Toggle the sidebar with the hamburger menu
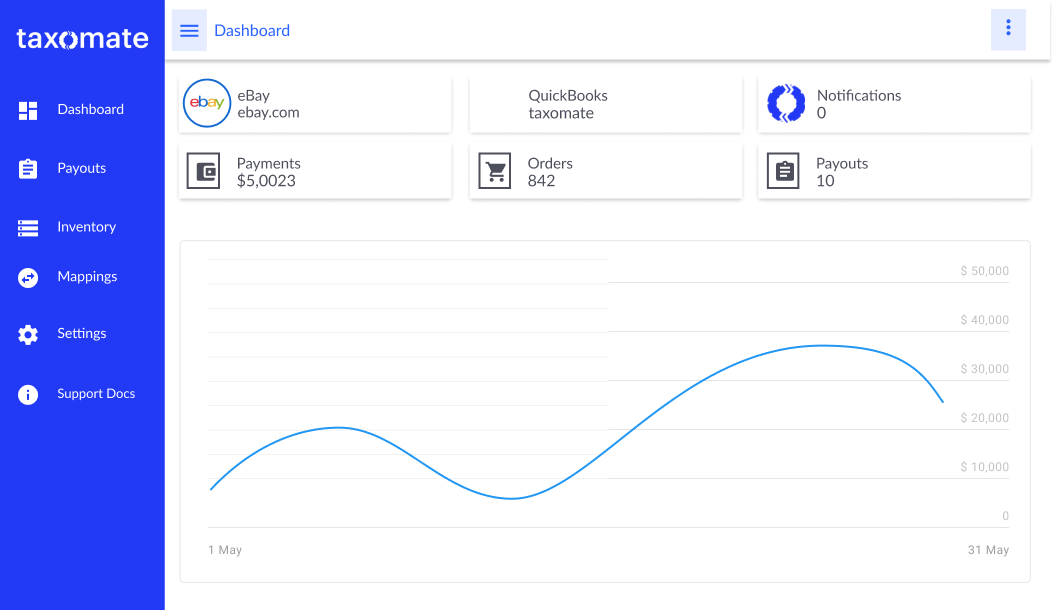1053x610 pixels. 189,31
